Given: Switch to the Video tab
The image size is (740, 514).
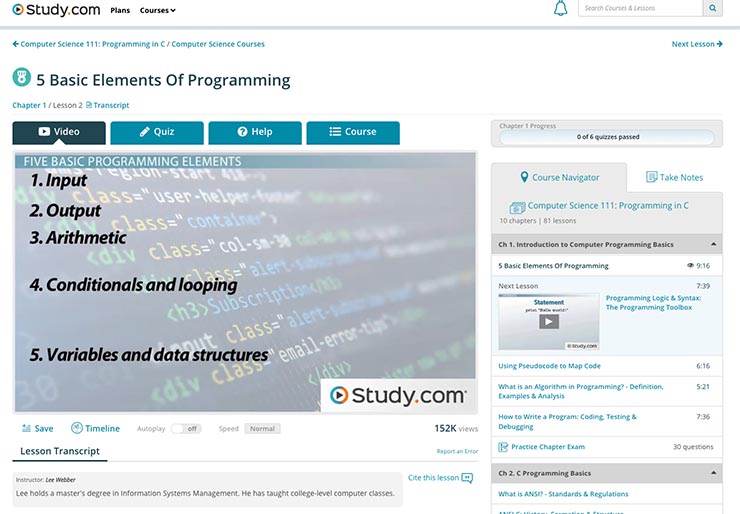Looking at the screenshot, I should point(59,132).
